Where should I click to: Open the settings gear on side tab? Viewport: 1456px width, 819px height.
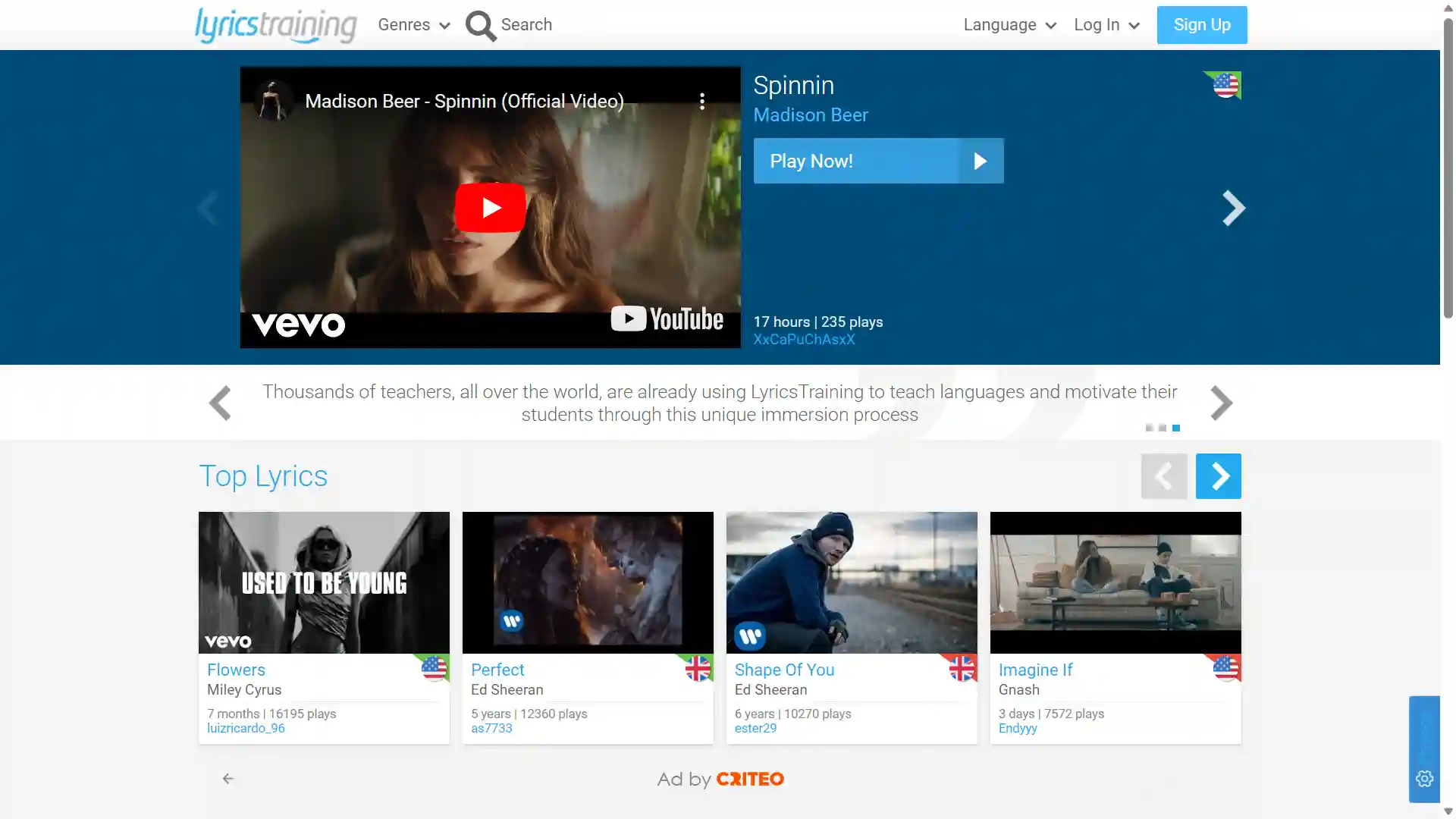[x=1424, y=779]
